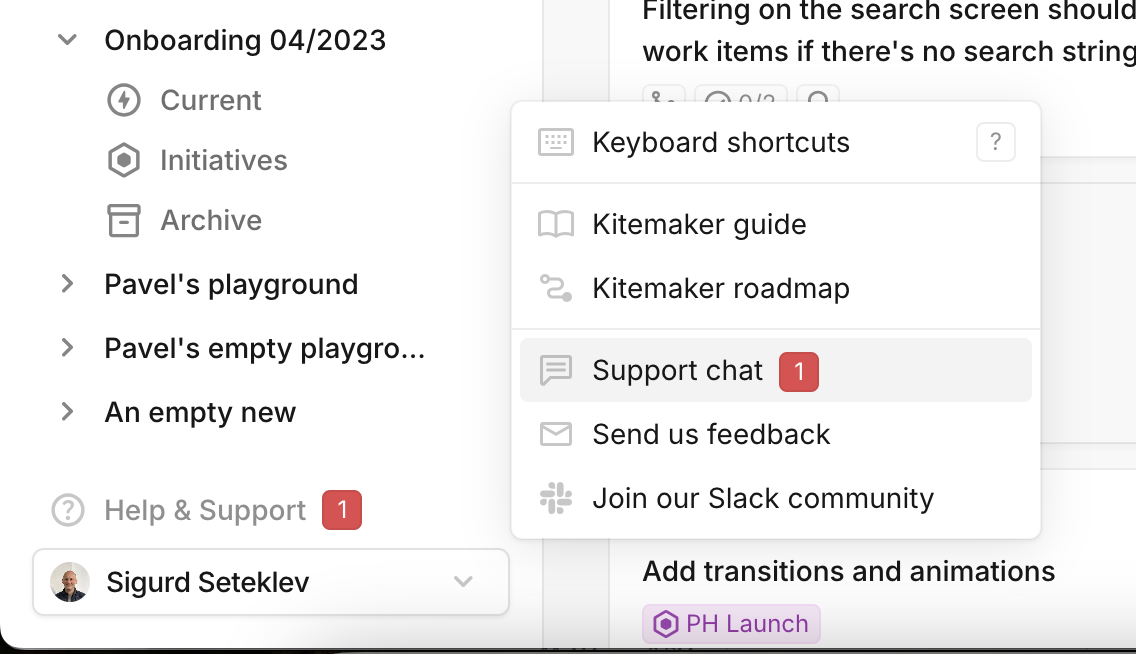
Task: Expand the Pavel's playground space
Action: 67,284
